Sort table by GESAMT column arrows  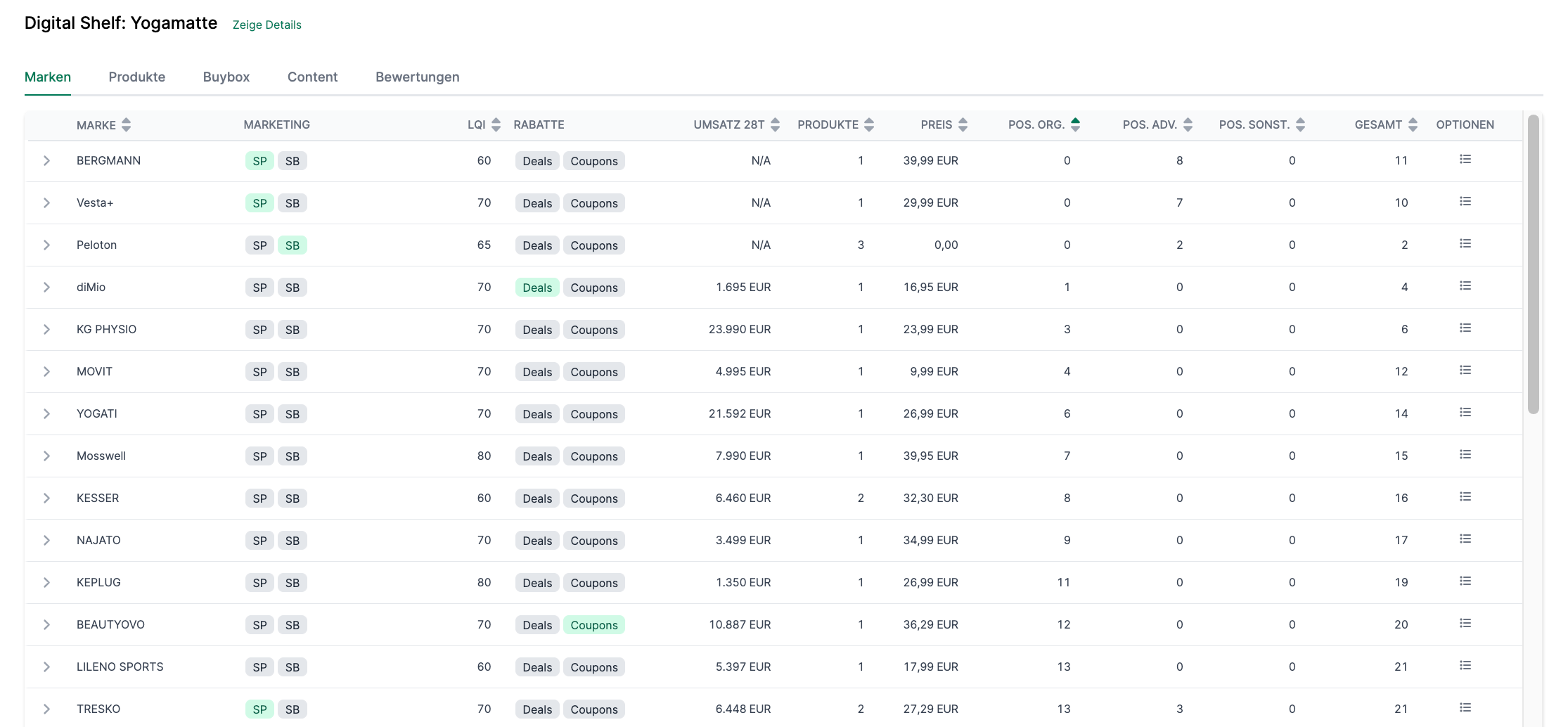[x=1413, y=124]
